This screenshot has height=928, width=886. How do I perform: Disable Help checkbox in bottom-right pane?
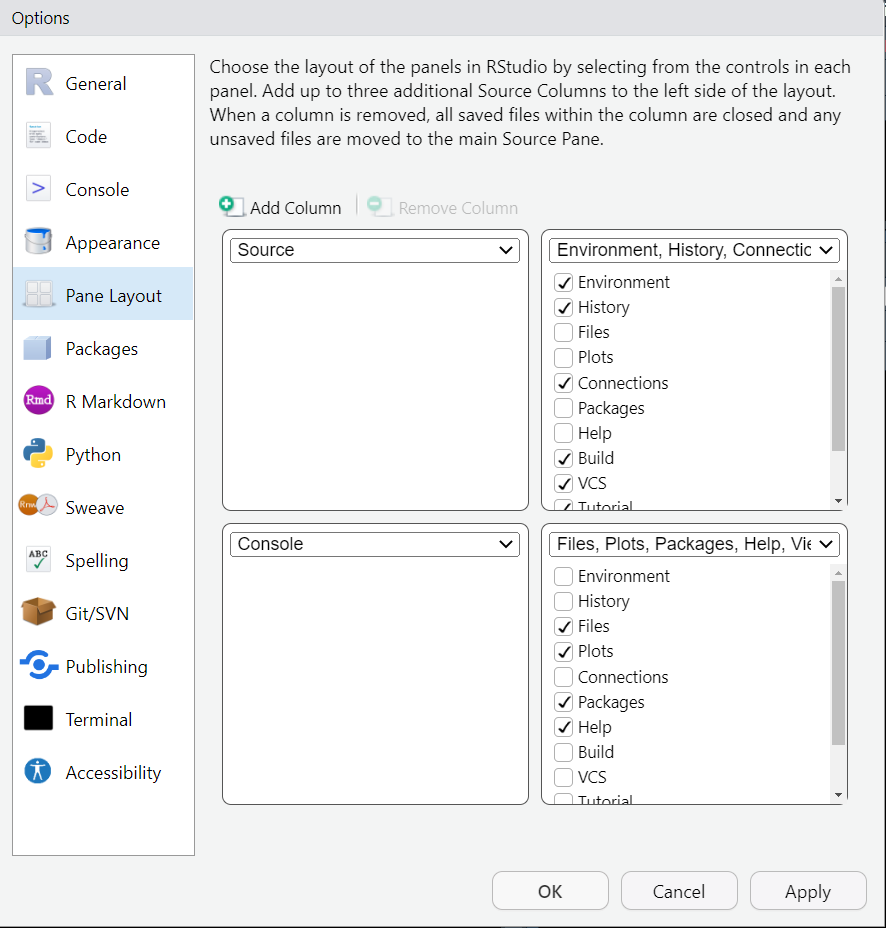tap(564, 727)
